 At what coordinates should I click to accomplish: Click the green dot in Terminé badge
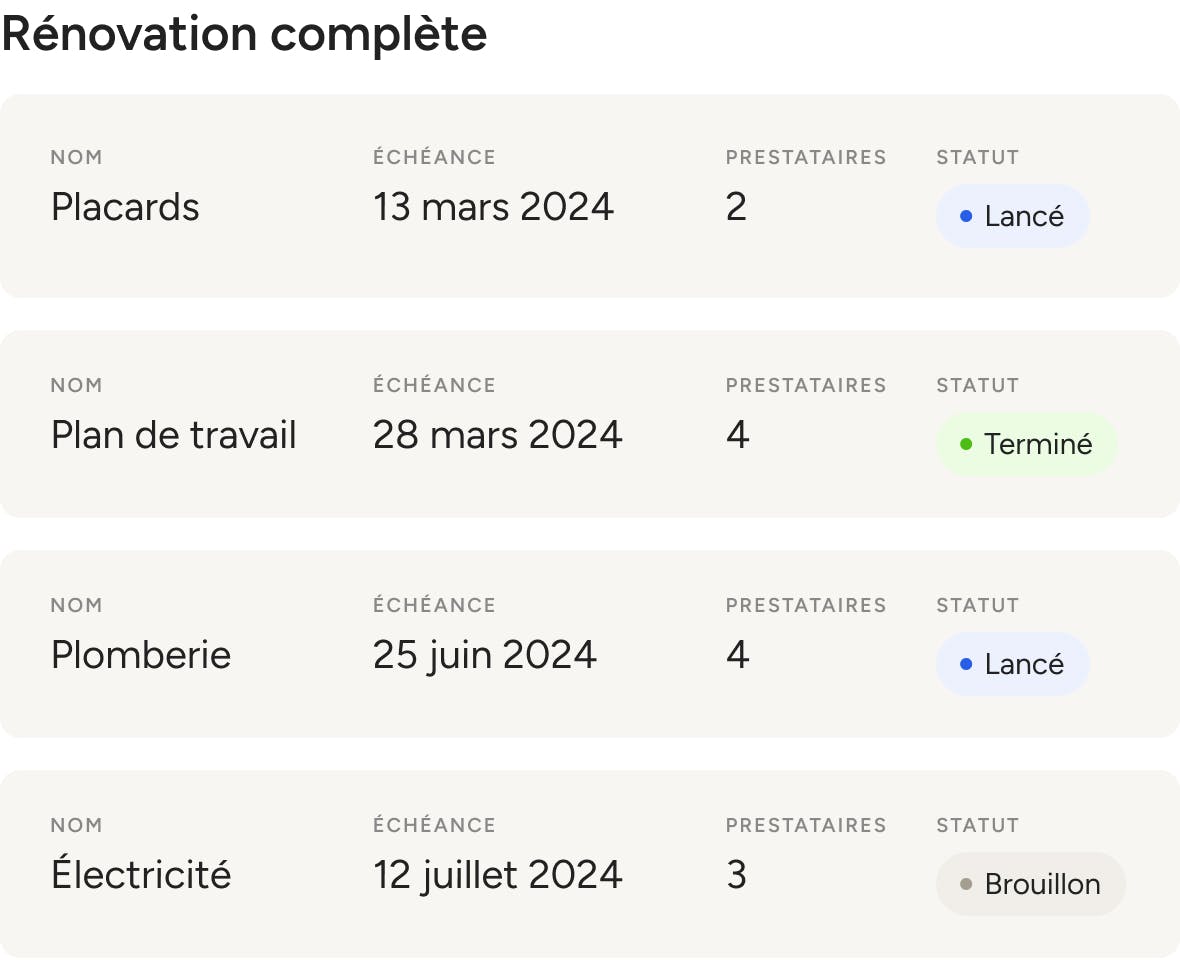coord(966,445)
